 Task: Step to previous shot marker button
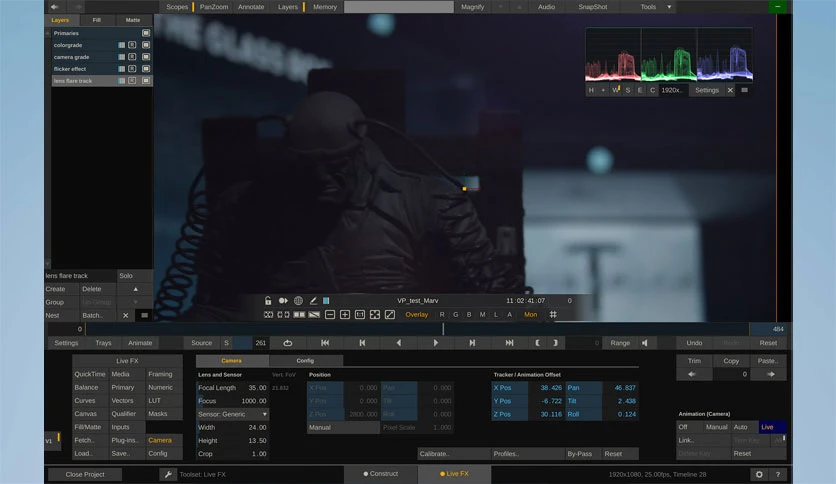362,343
